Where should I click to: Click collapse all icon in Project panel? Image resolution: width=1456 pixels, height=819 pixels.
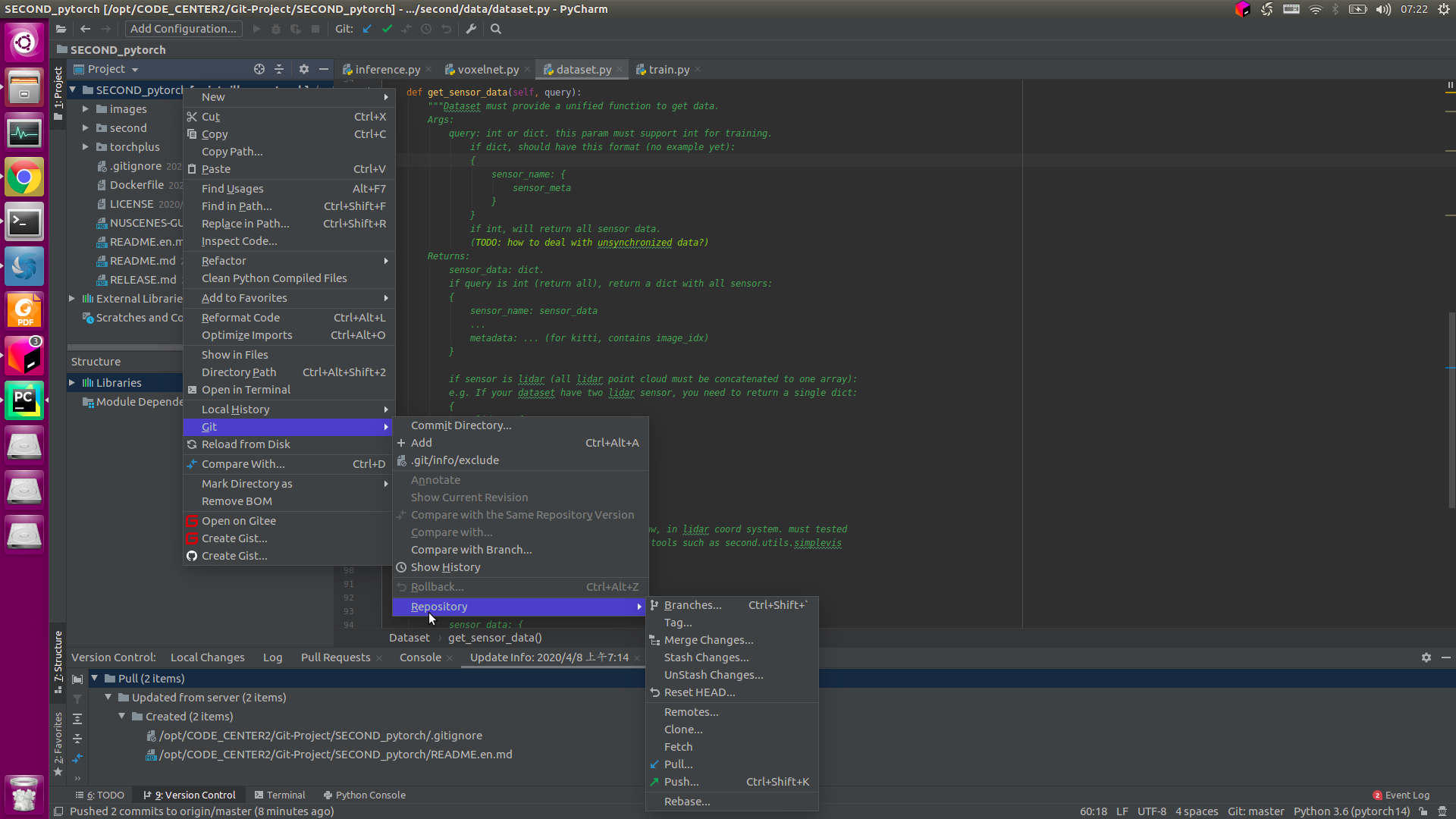[x=279, y=69]
